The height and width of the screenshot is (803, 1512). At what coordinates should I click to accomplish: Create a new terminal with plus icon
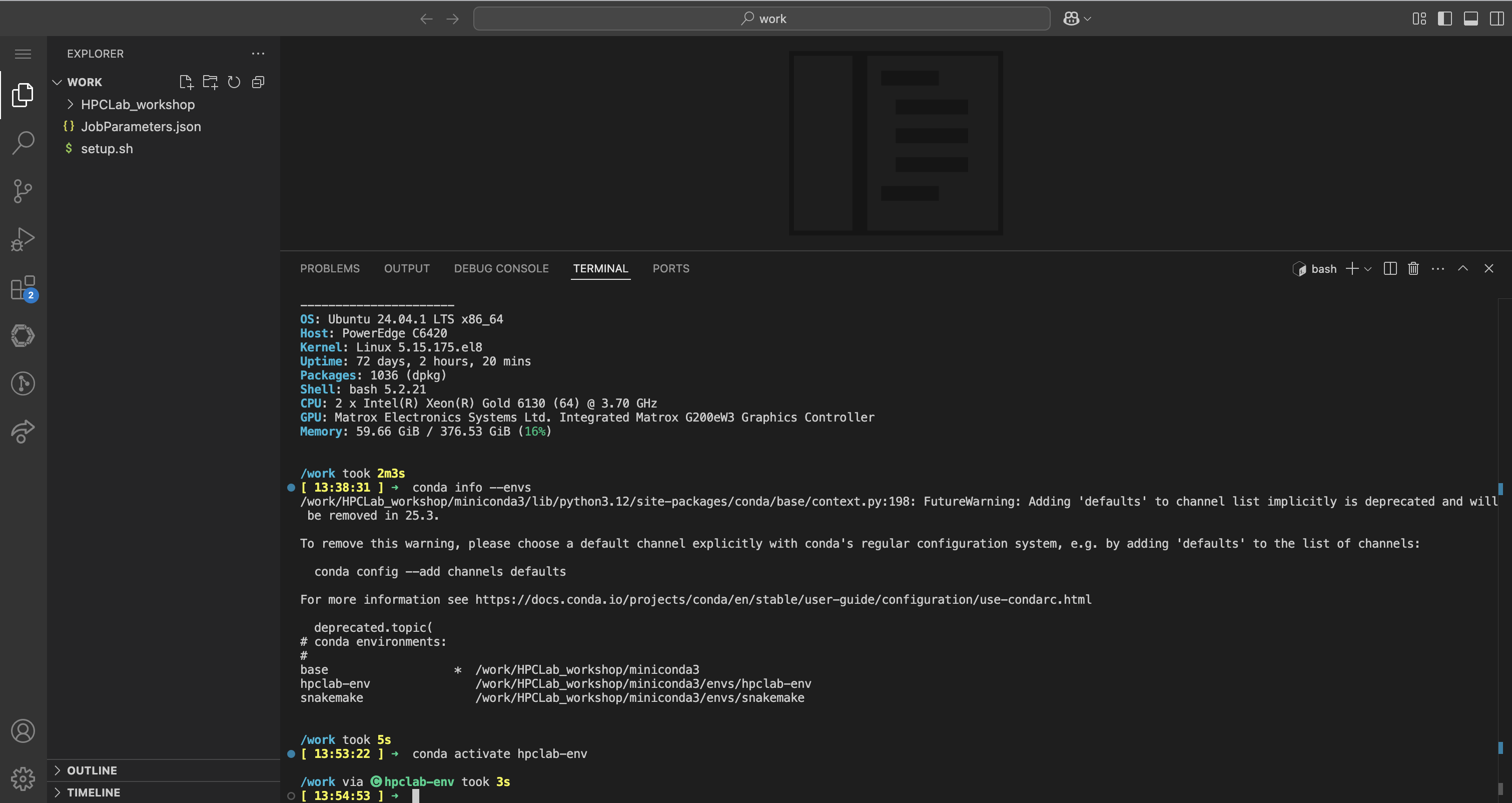(x=1352, y=268)
